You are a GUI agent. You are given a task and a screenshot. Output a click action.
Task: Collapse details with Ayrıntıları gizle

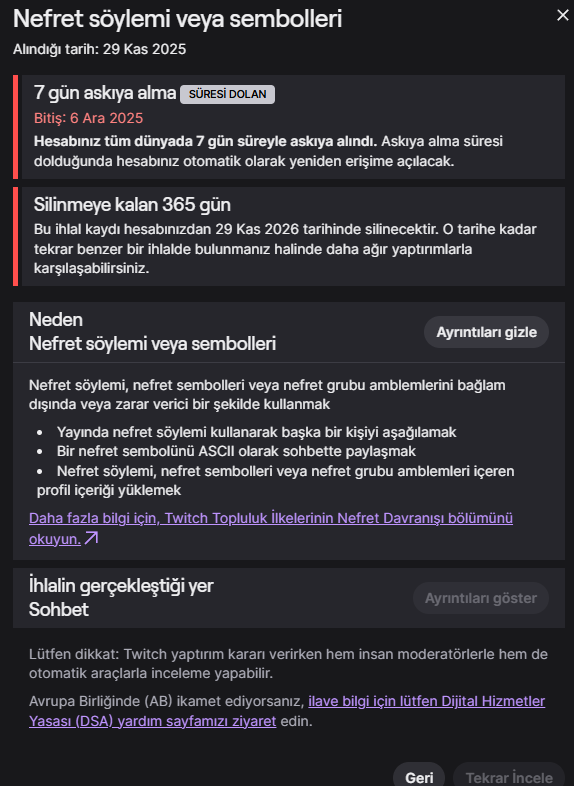click(486, 332)
